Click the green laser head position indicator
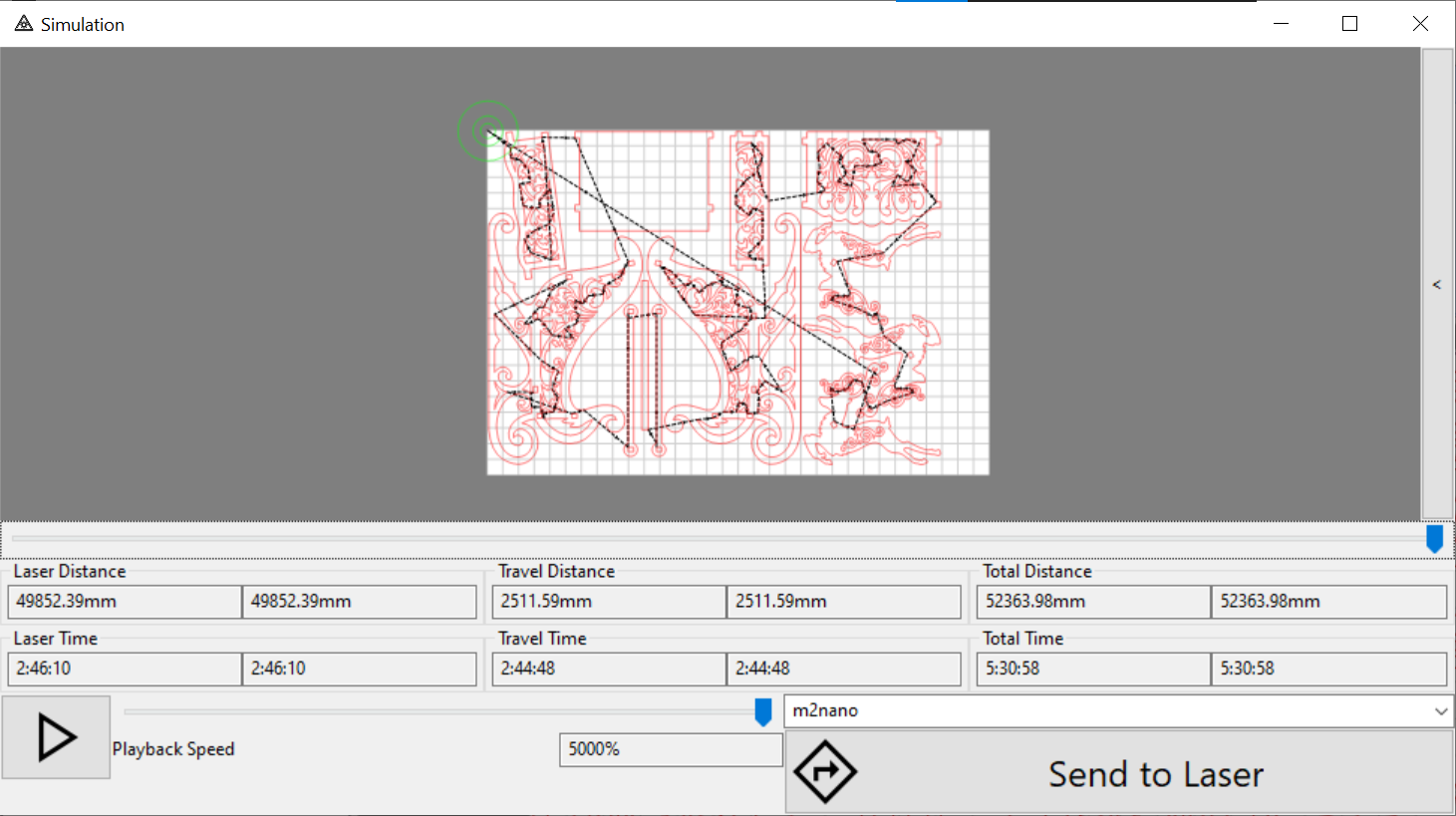This screenshot has height=816, width=1456. click(488, 130)
